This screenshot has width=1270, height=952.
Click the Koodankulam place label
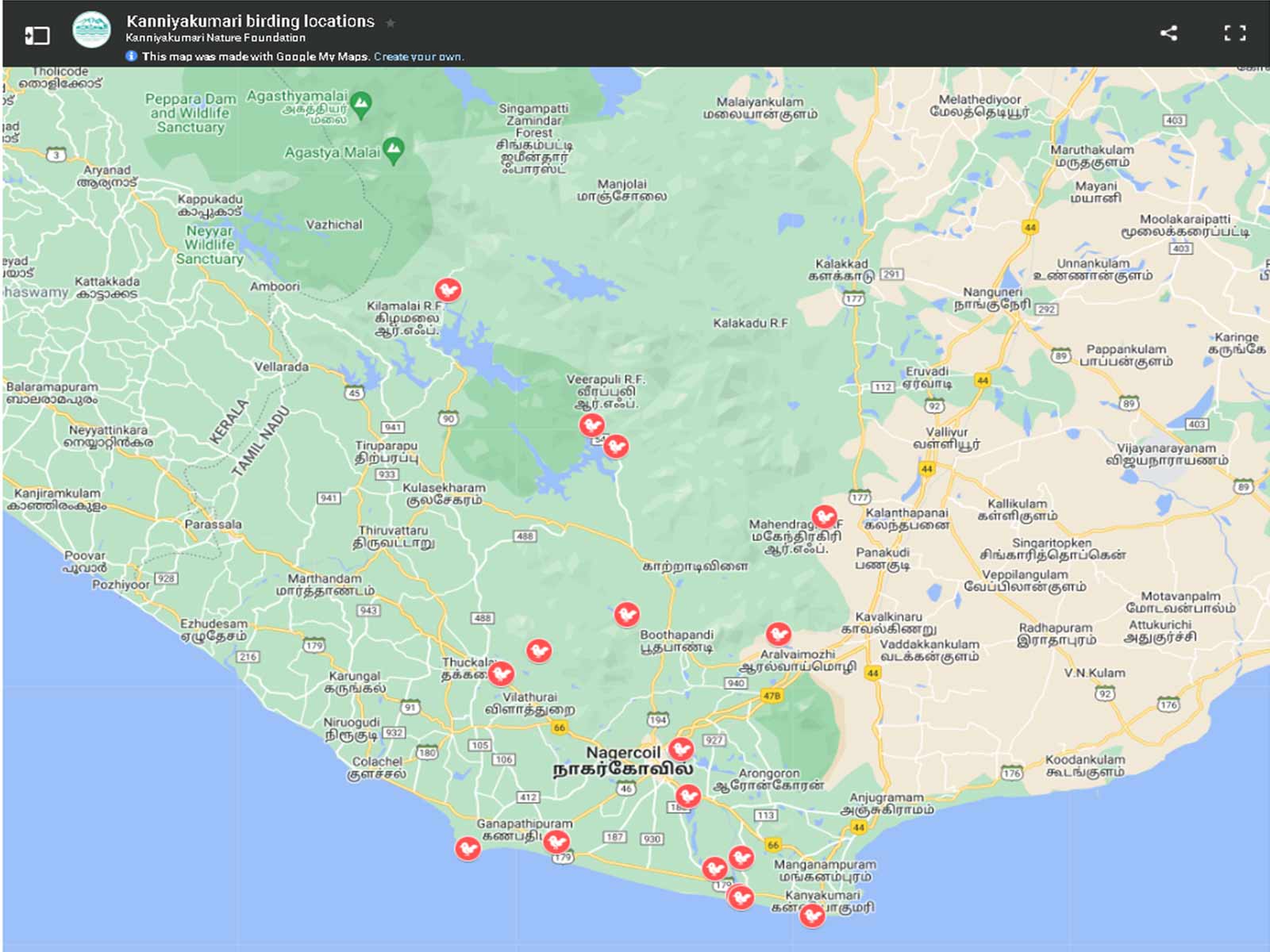pos(1084,766)
